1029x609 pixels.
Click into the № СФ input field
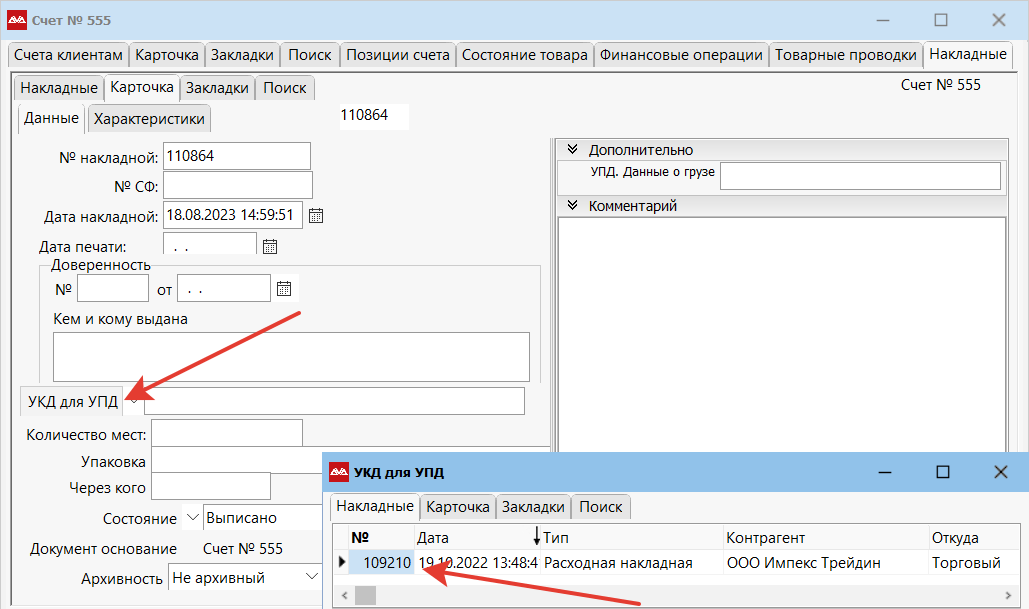point(238,186)
